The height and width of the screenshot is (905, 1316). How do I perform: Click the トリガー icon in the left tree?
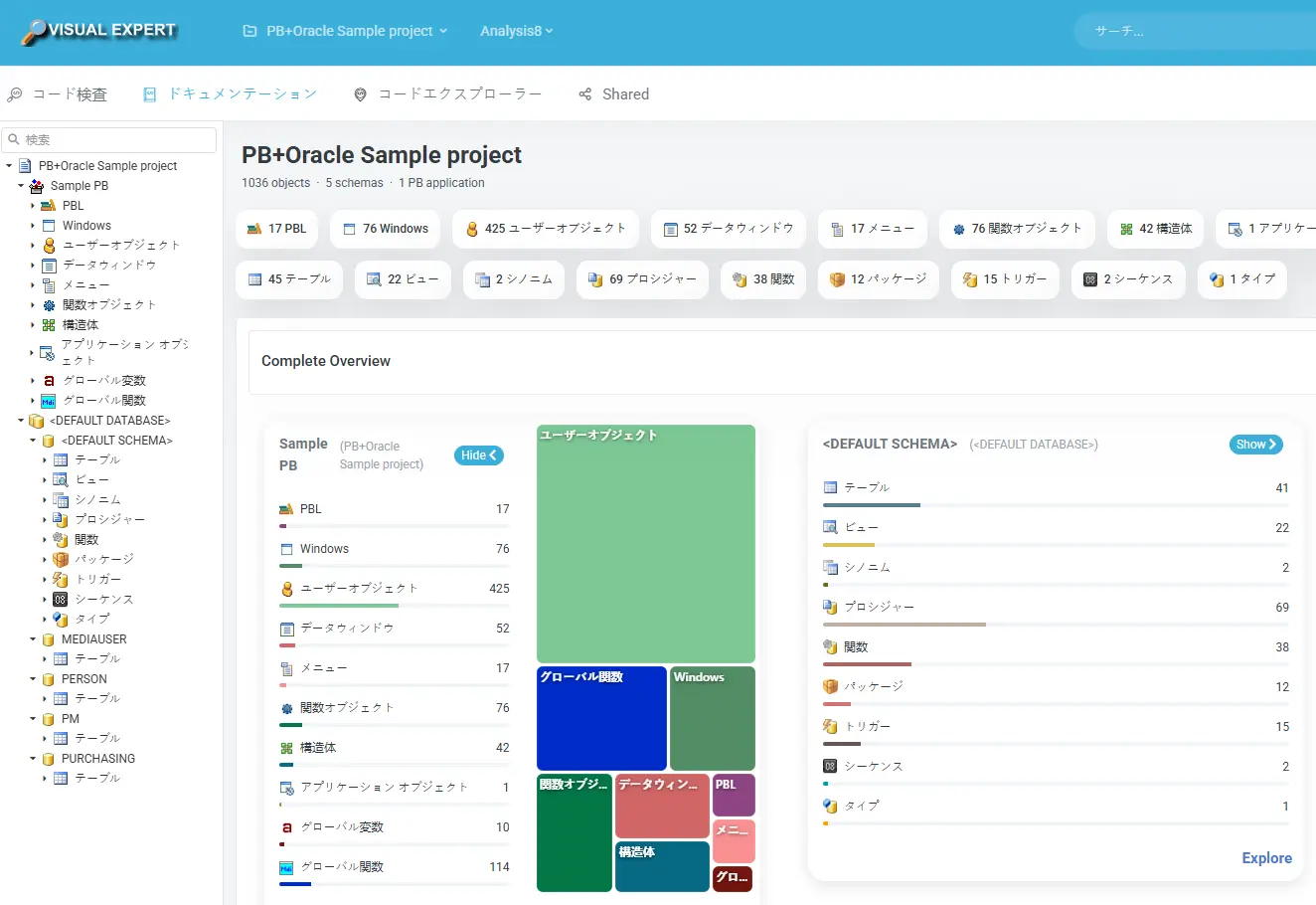[x=61, y=579]
